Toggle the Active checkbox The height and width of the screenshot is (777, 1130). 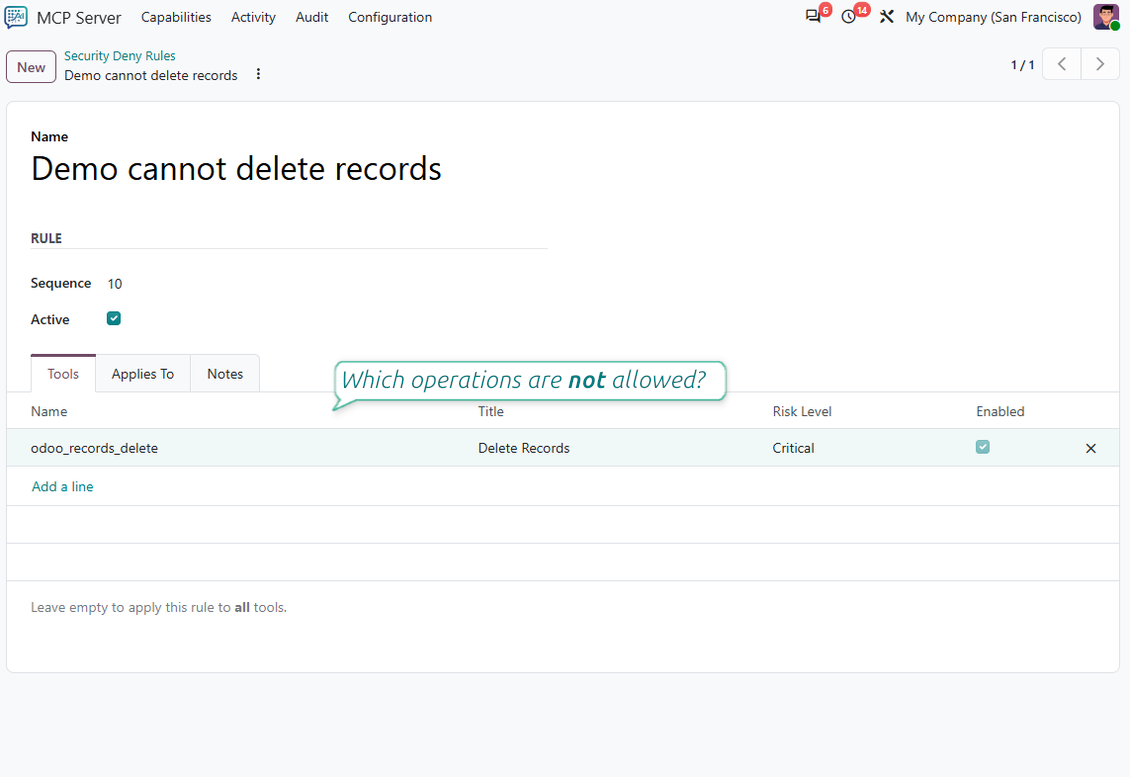click(114, 319)
